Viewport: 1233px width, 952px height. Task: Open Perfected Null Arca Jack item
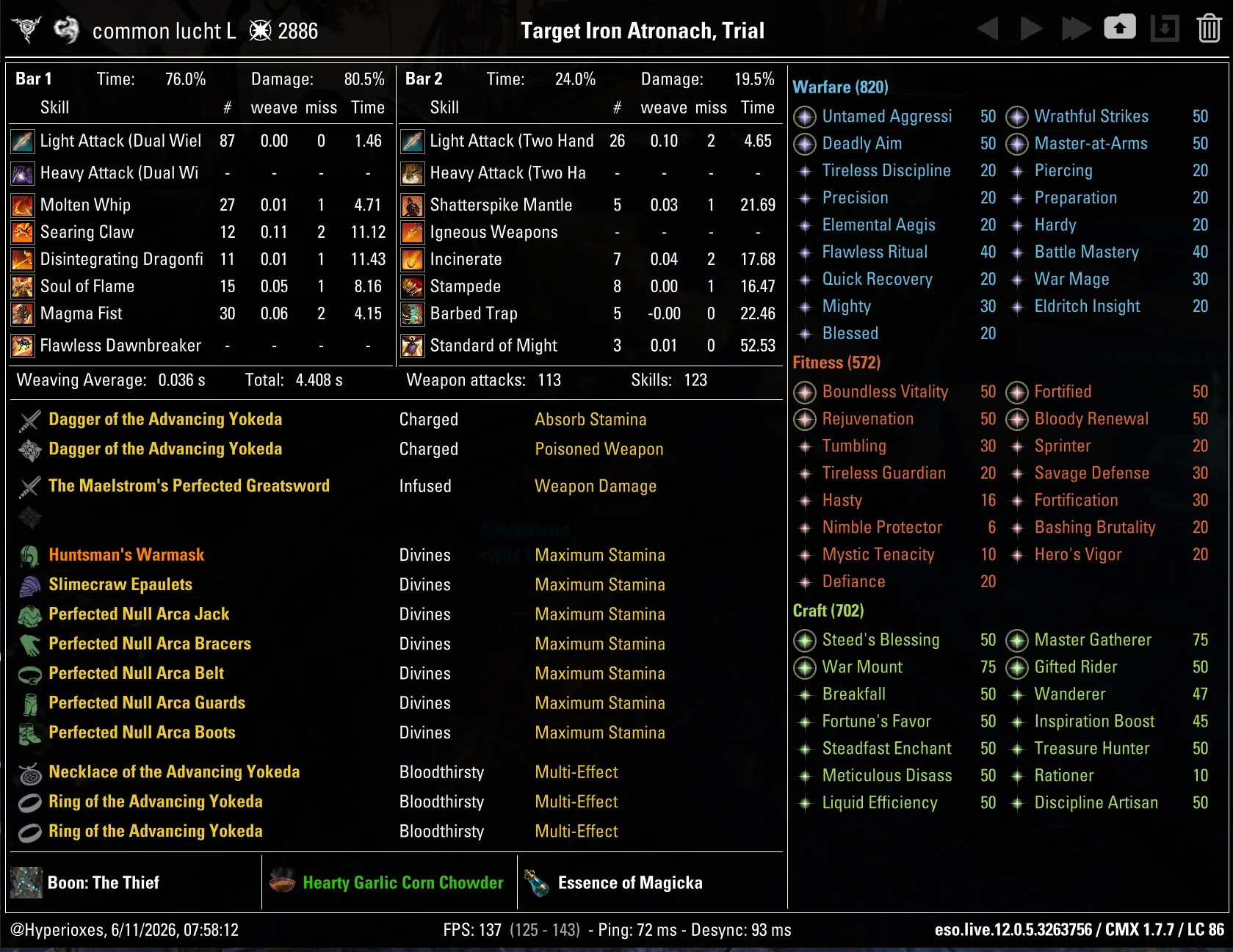(139, 614)
